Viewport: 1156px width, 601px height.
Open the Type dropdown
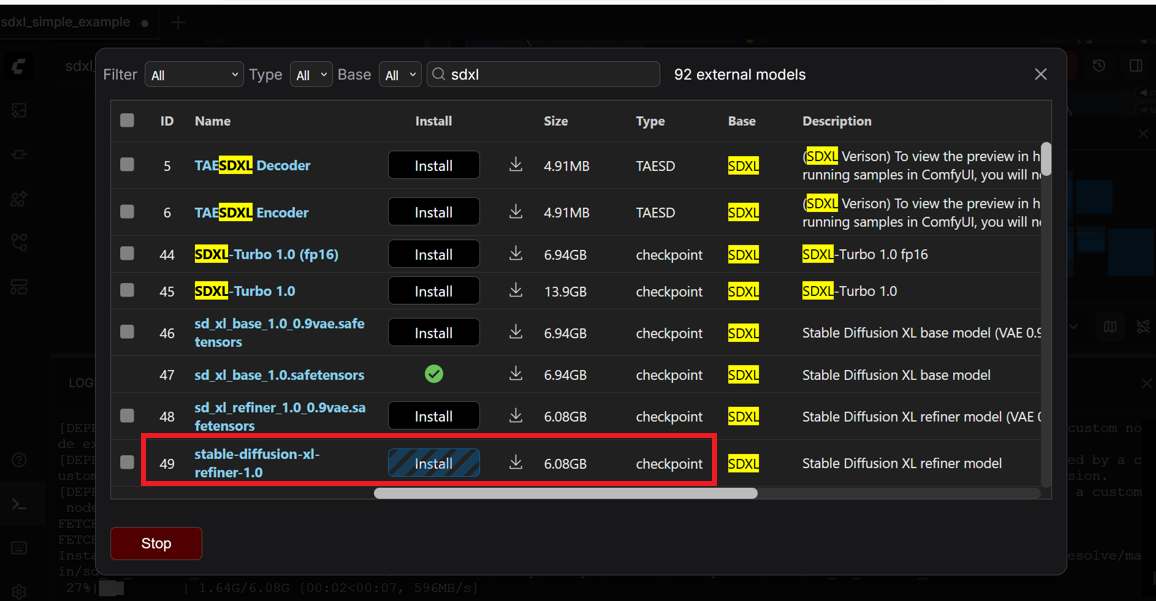(311, 74)
